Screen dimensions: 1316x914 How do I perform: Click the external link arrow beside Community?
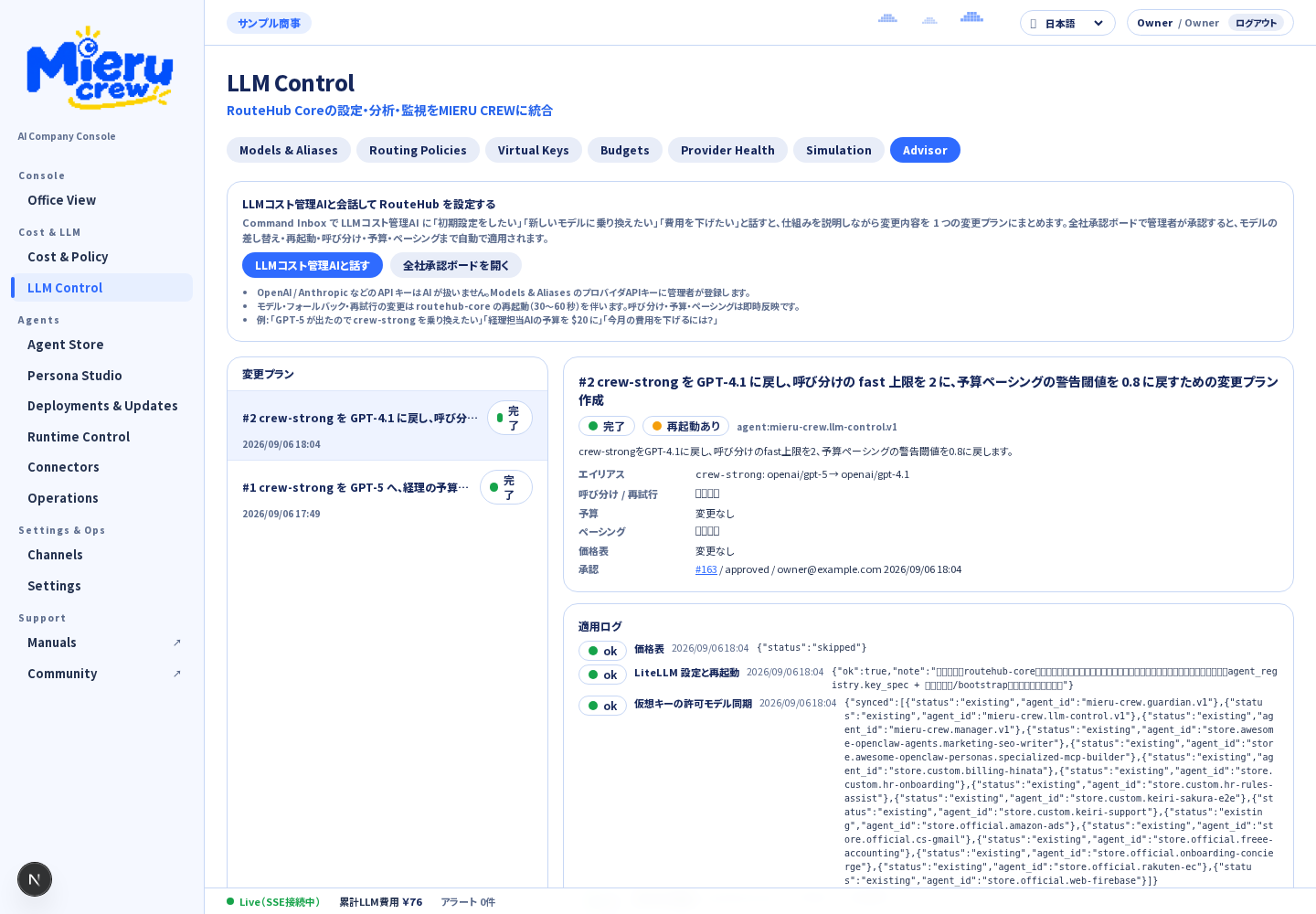click(177, 674)
